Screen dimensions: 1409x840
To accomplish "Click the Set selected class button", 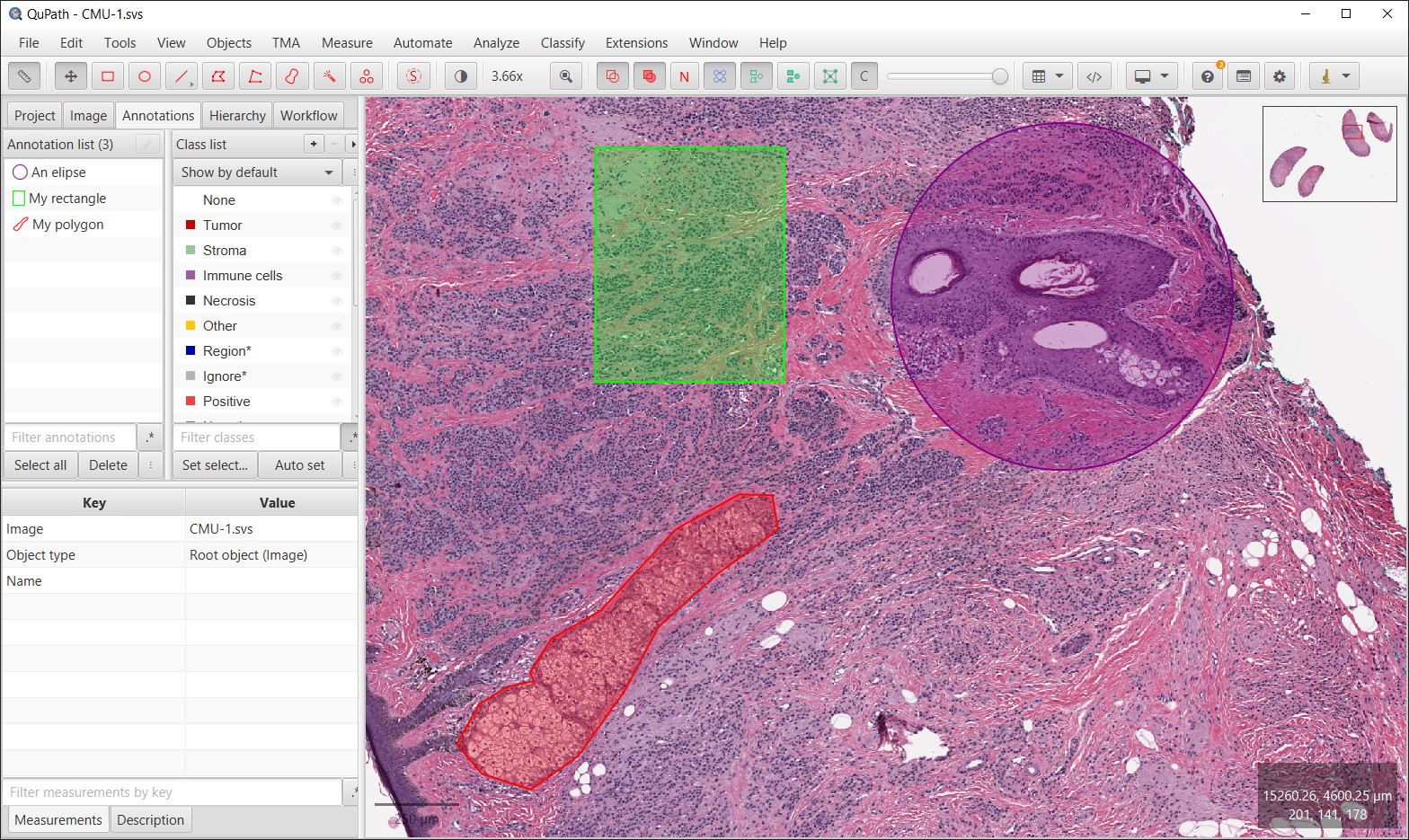I will (215, 465).
